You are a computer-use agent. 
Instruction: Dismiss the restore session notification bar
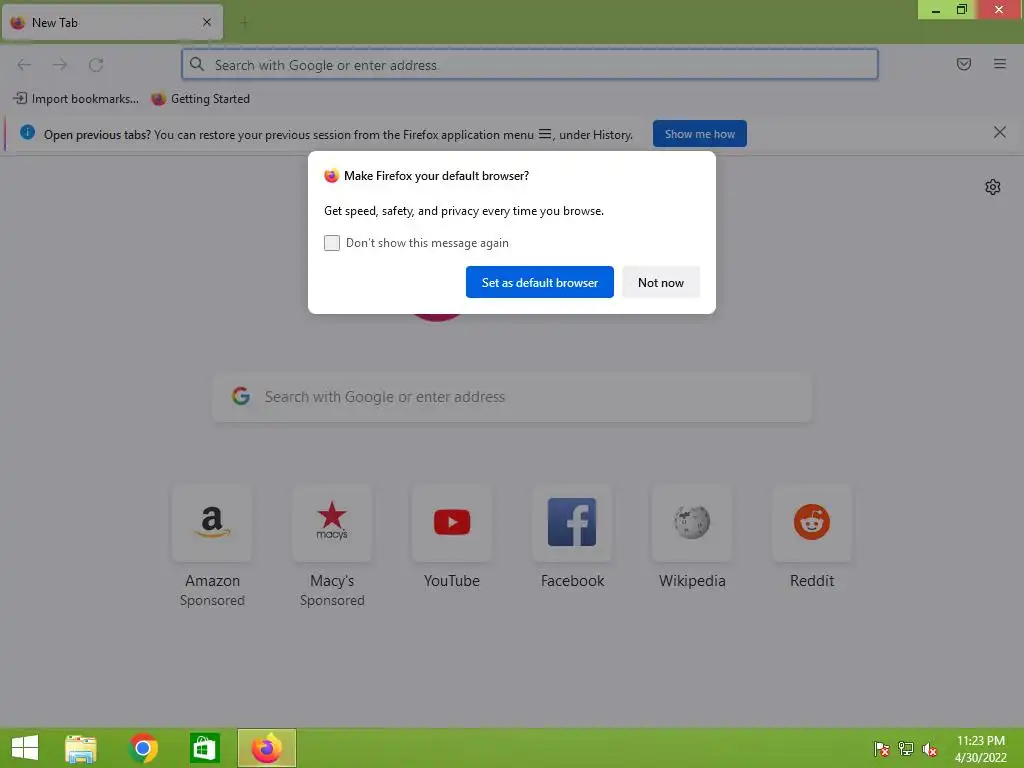click(999, 133)
